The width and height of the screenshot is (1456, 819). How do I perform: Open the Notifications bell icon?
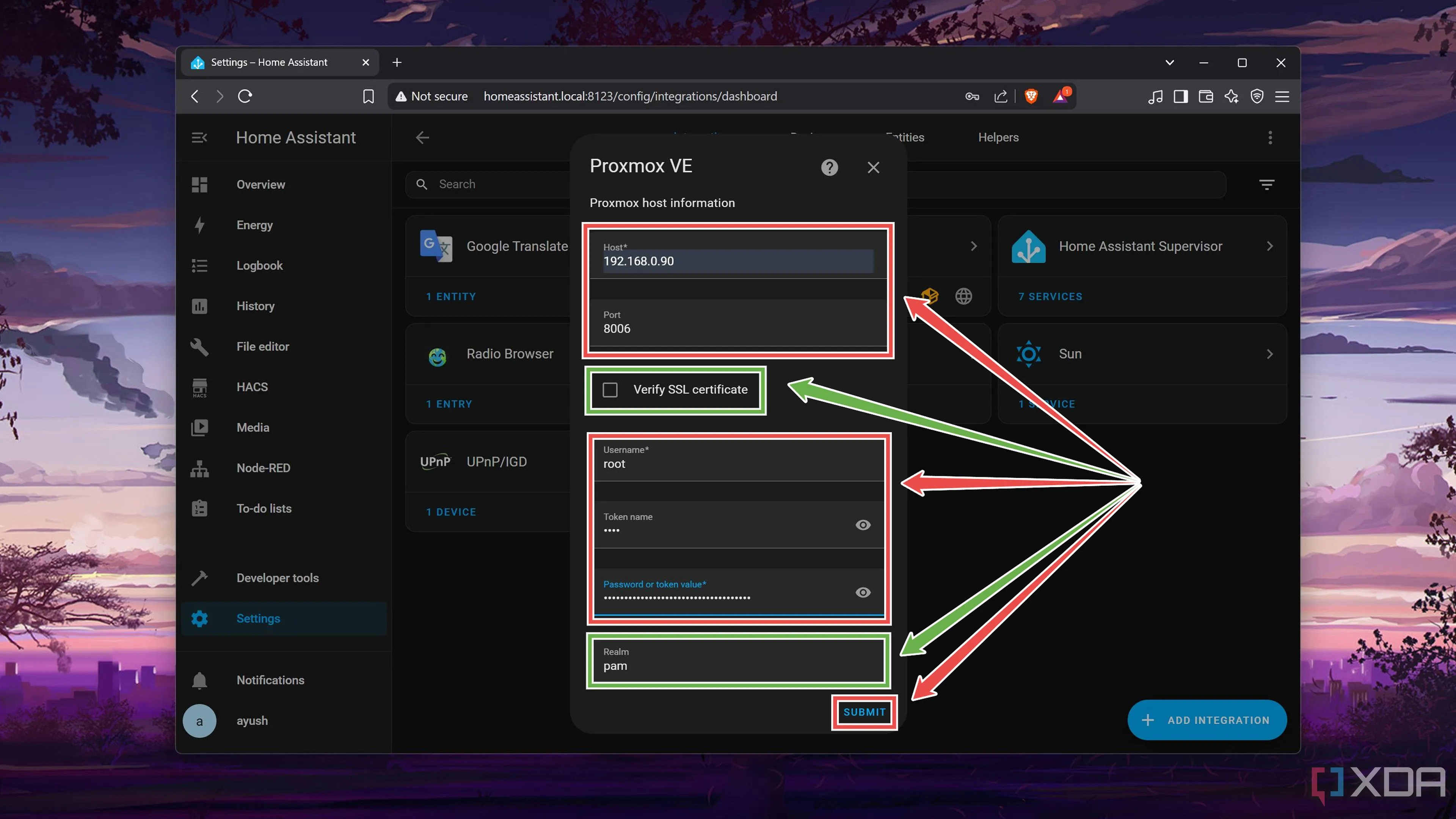(199, 680)
